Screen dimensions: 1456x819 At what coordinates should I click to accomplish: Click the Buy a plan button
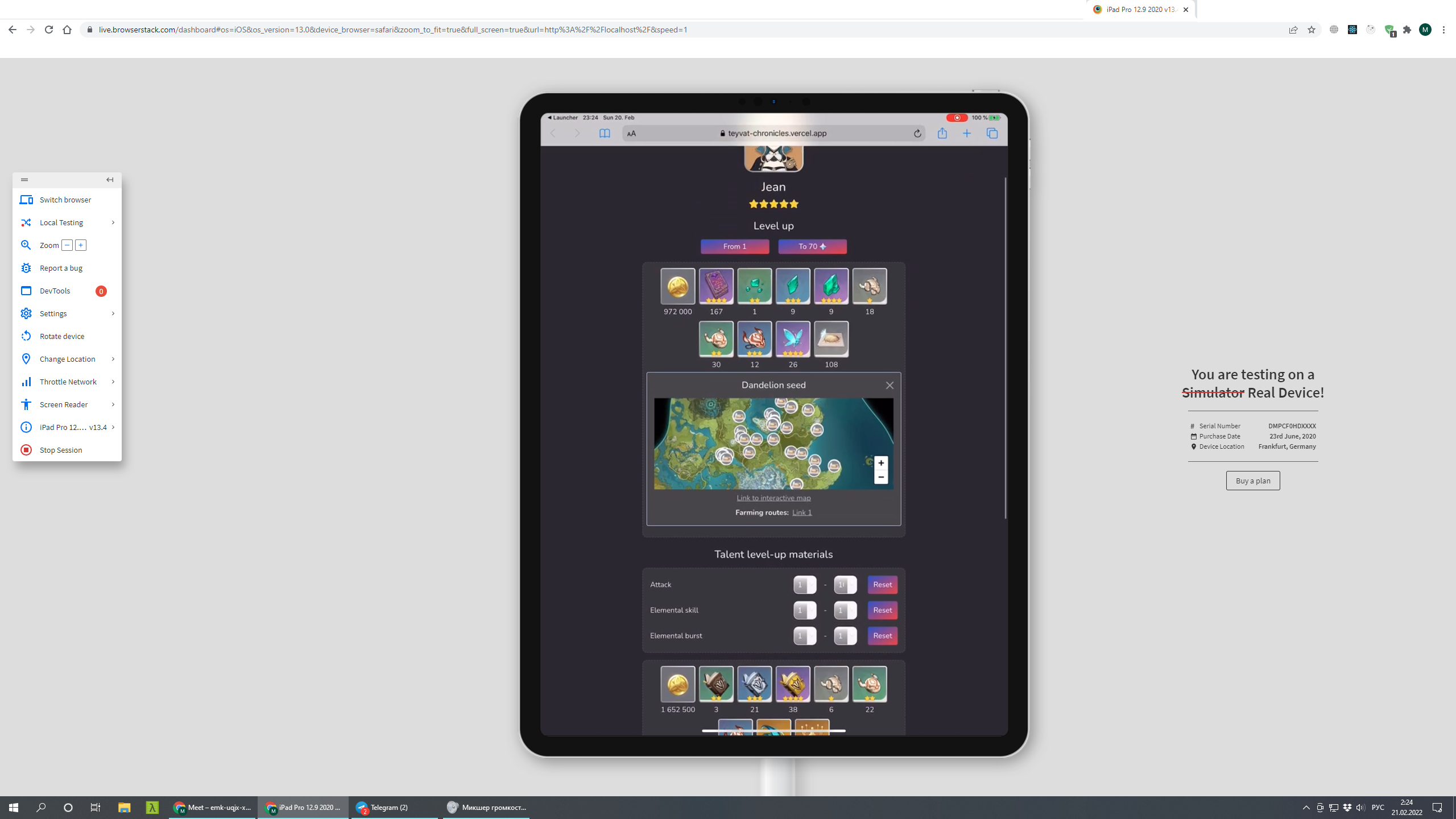coord(1252,480)
